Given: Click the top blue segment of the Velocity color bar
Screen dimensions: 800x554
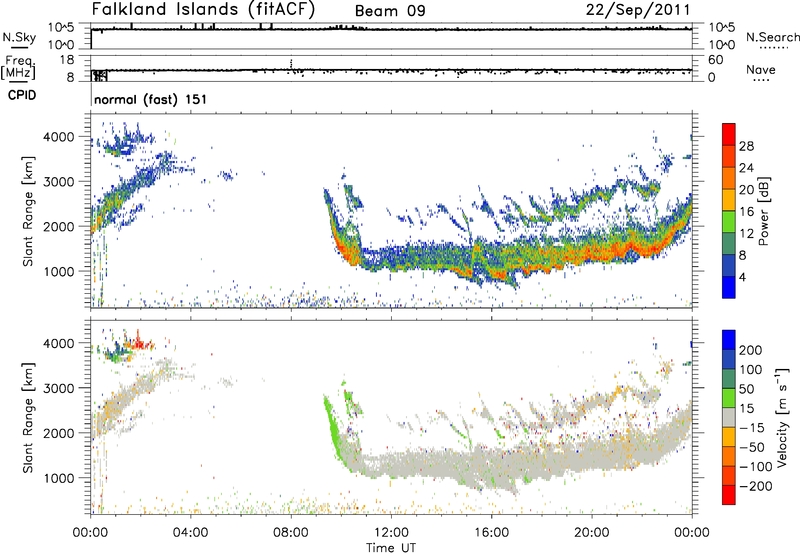Looking at the screenshot, I should coord(729,340).
